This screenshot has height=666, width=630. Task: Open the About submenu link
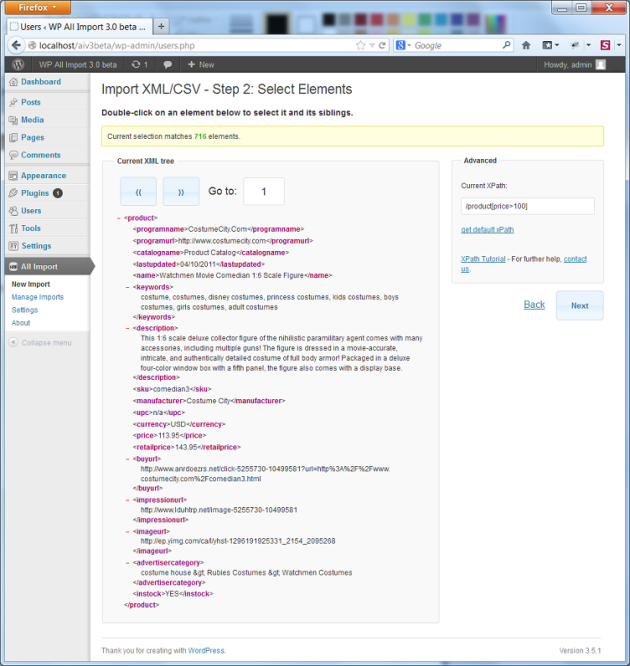tap(21, 323)
